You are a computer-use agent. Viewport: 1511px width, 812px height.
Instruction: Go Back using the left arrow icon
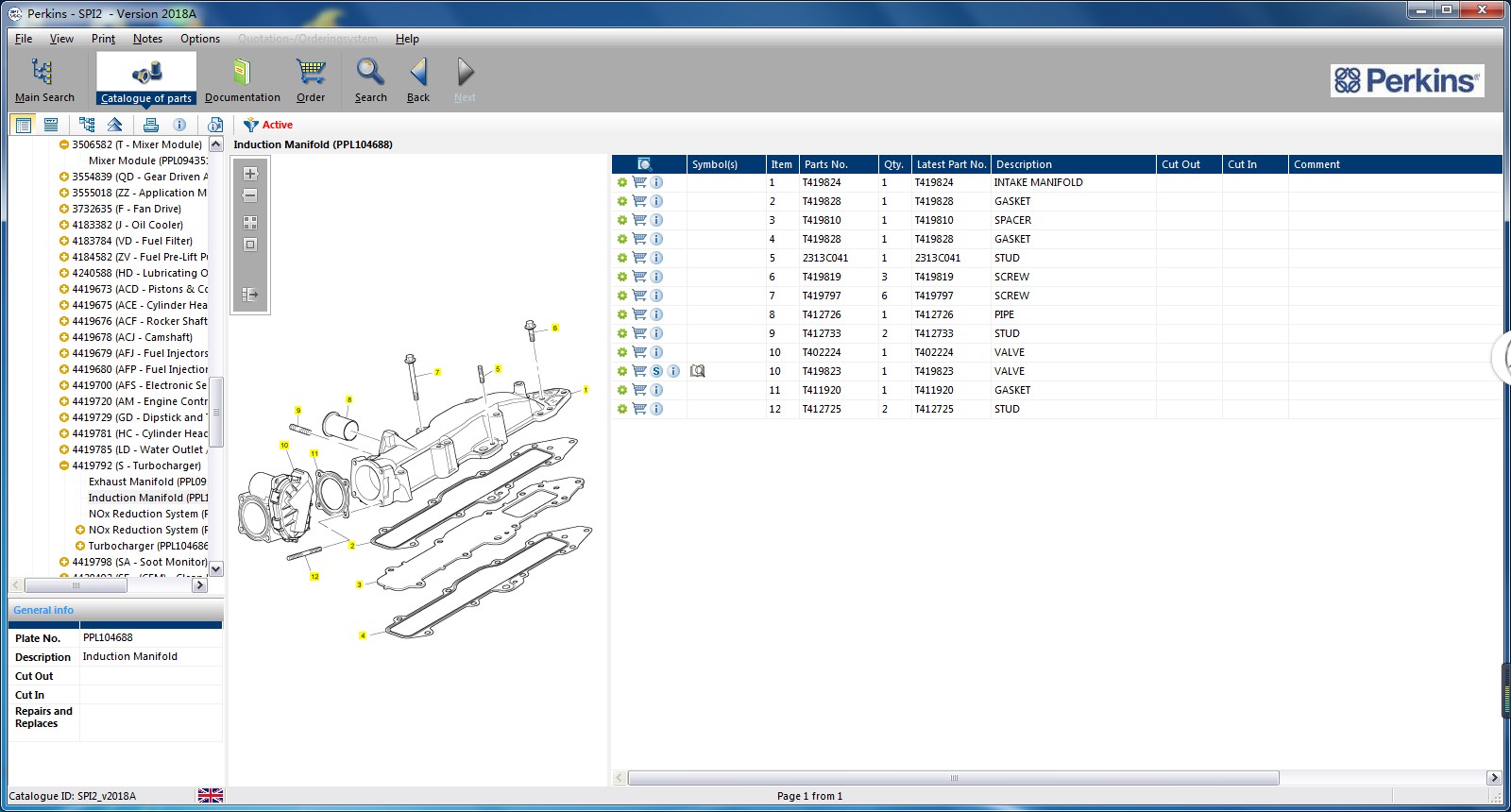pyautogui.click(x=418, y=72)
